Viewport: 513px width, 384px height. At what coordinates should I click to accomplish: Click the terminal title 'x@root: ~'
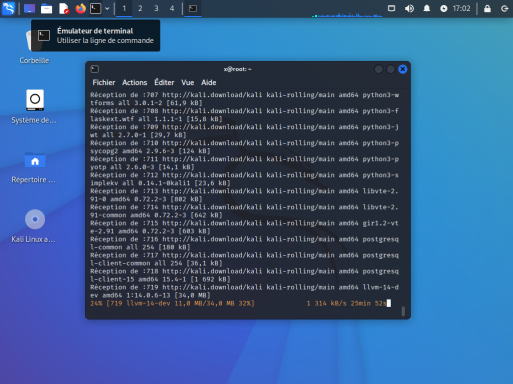click(x=237, y=69)
